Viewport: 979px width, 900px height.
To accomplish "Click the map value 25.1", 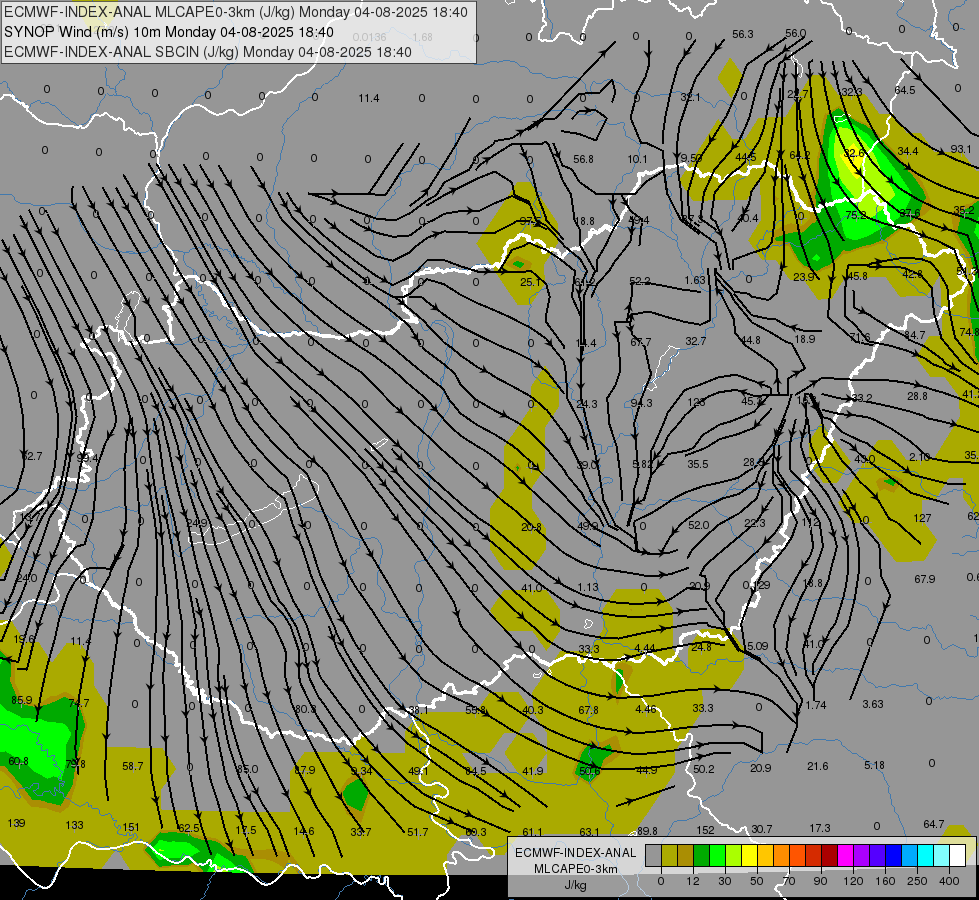I will pos(531,282).
